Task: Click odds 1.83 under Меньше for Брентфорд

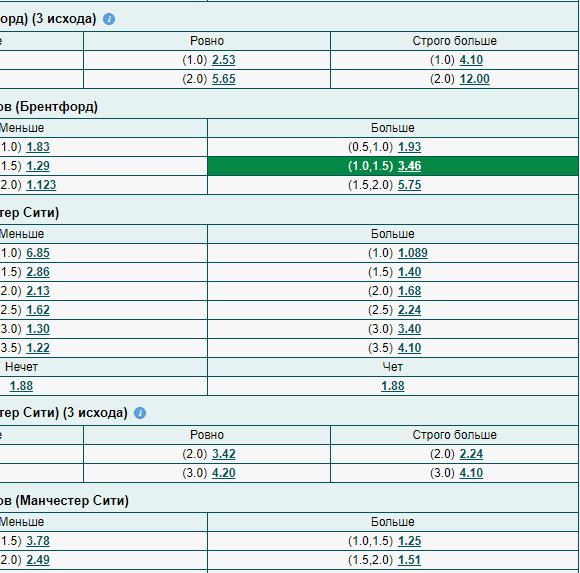Action: [38, 147]
